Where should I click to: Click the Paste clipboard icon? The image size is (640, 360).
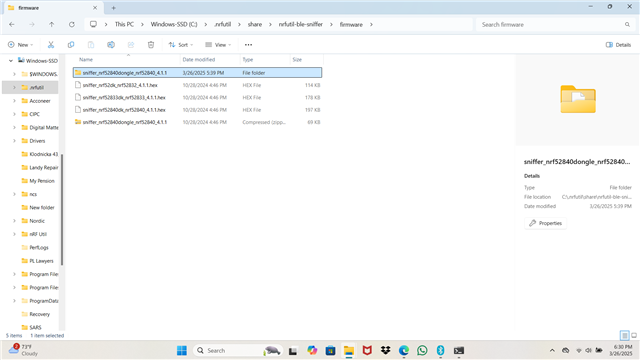tap(91, 45)
